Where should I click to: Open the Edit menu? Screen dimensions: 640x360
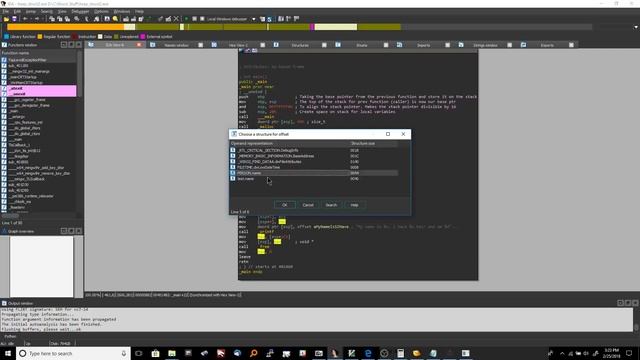17,11
